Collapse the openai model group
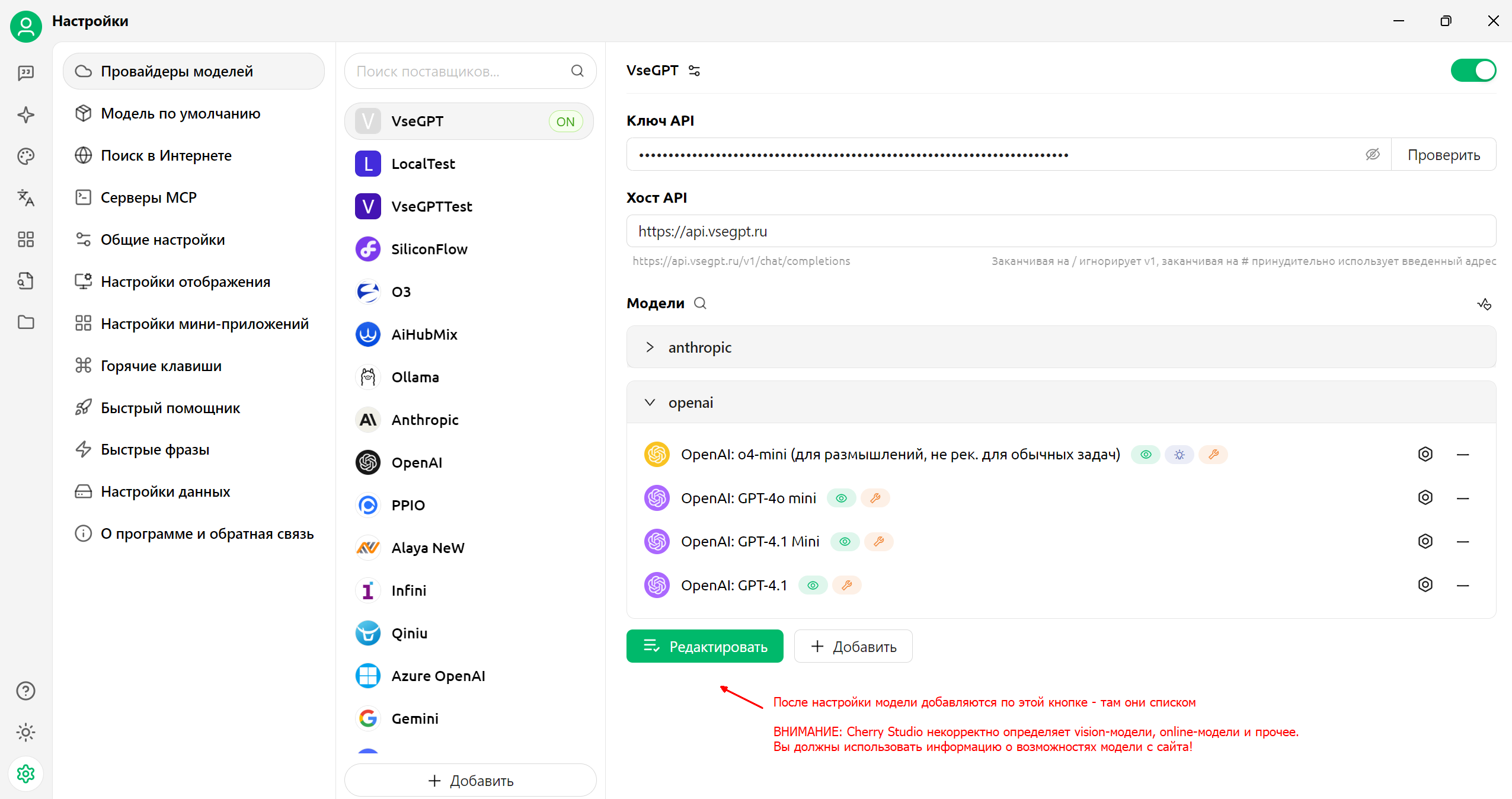This screenshot has width=1512, height=799. pyautogui.click(x=1061, y=402)
